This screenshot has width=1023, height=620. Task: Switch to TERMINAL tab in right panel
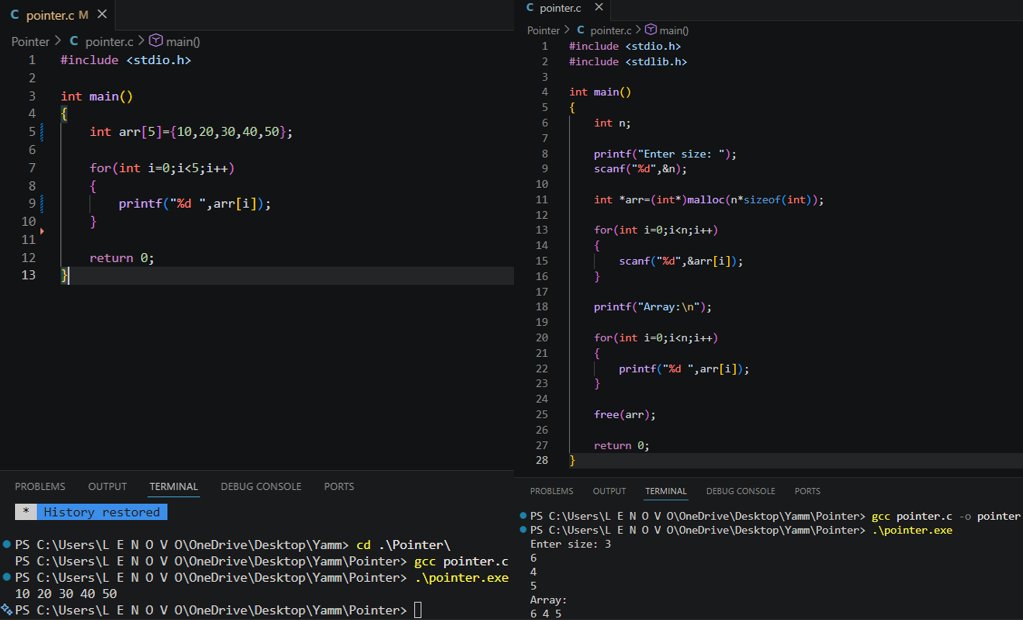pos(665,491)
